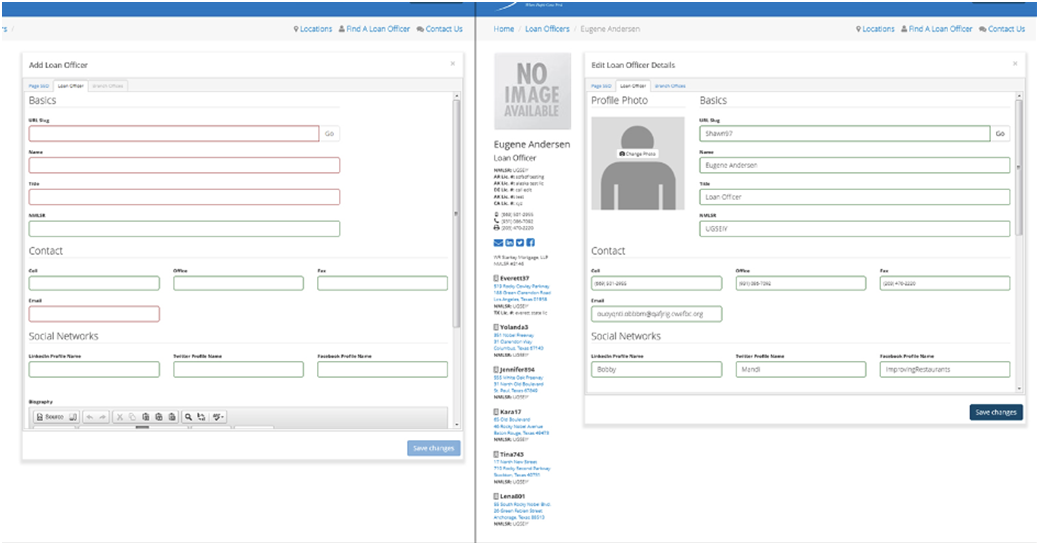1041x546 pixels.
Task: Expand the spell check dropdown in the Biography editor
Action: [217, 416]
